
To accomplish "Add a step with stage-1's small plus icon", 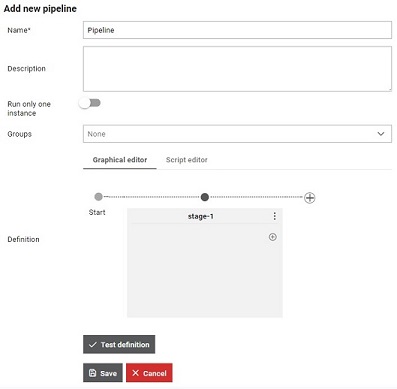I will click(x=273, y=237).
